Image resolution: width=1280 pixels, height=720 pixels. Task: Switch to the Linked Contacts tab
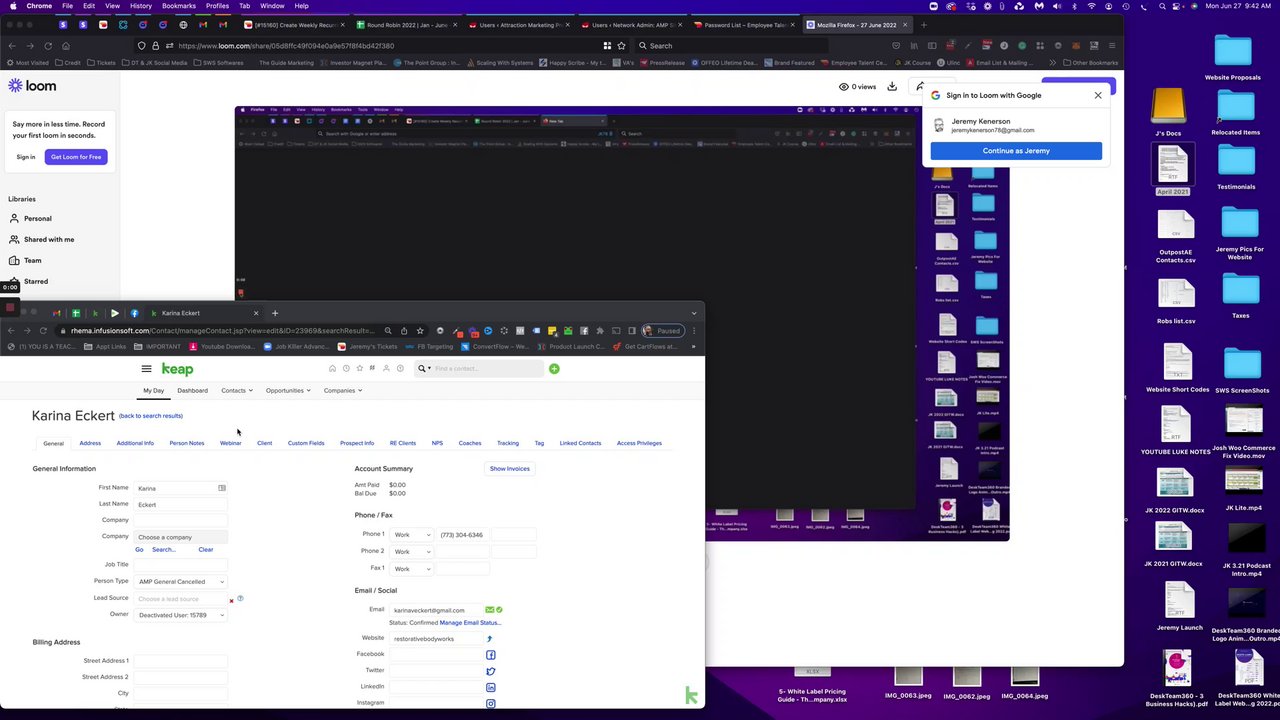[x=580, y=443]
